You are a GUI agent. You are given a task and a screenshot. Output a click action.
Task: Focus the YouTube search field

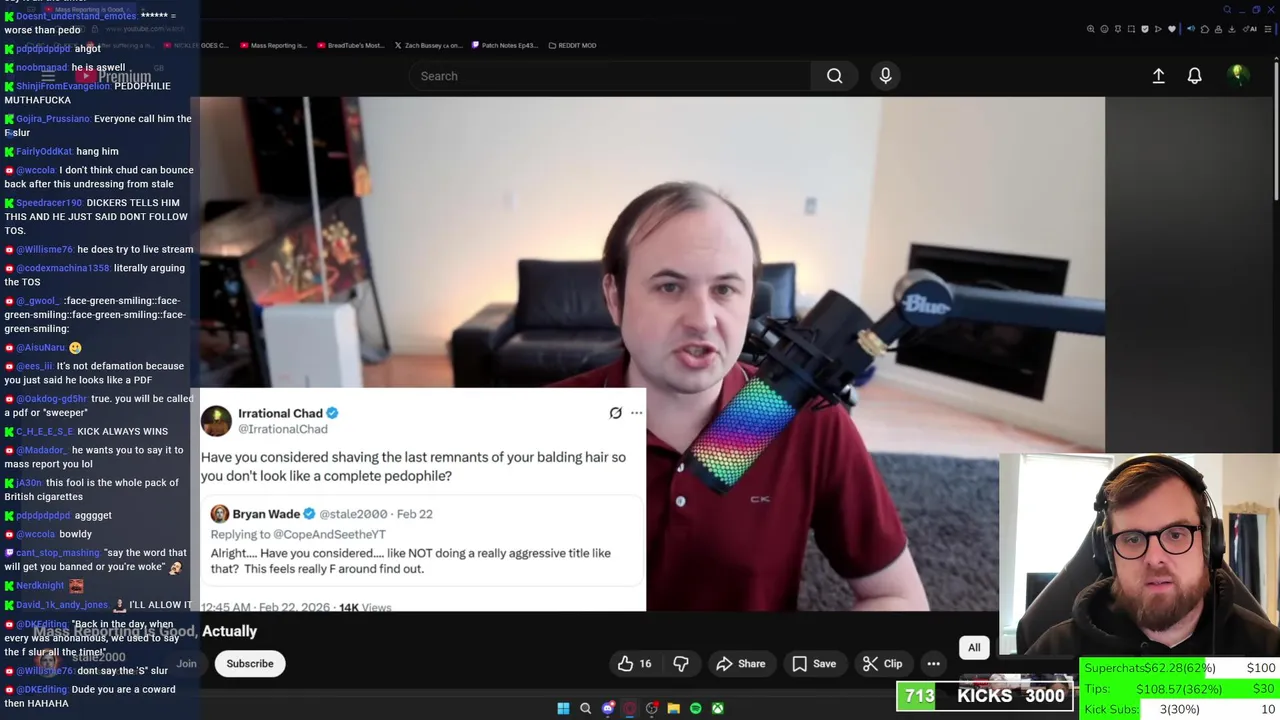pyautogui.click(x=610, y=76)
